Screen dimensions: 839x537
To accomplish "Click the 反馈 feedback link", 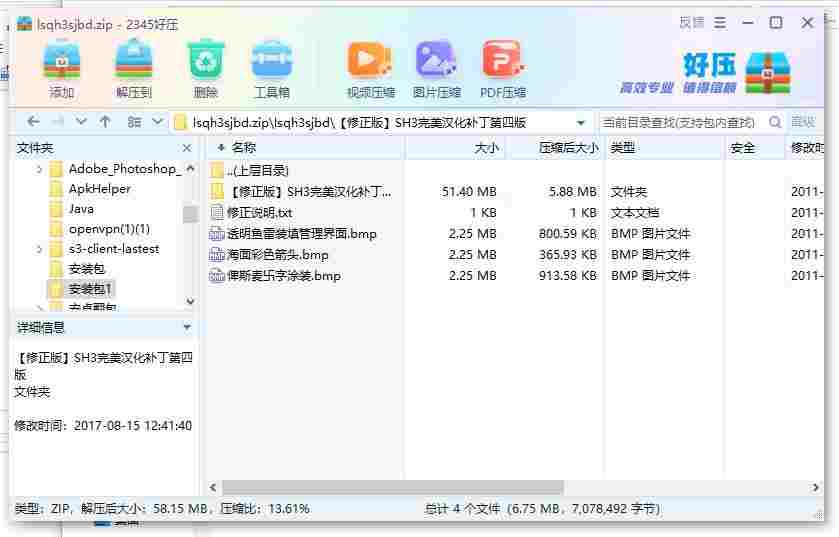I will coord(691,22).
